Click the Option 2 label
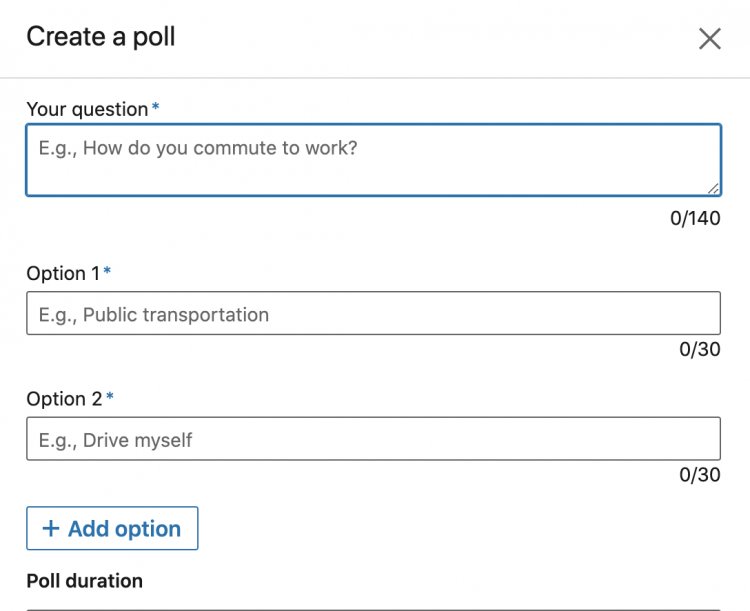 [x=64, y=399]
